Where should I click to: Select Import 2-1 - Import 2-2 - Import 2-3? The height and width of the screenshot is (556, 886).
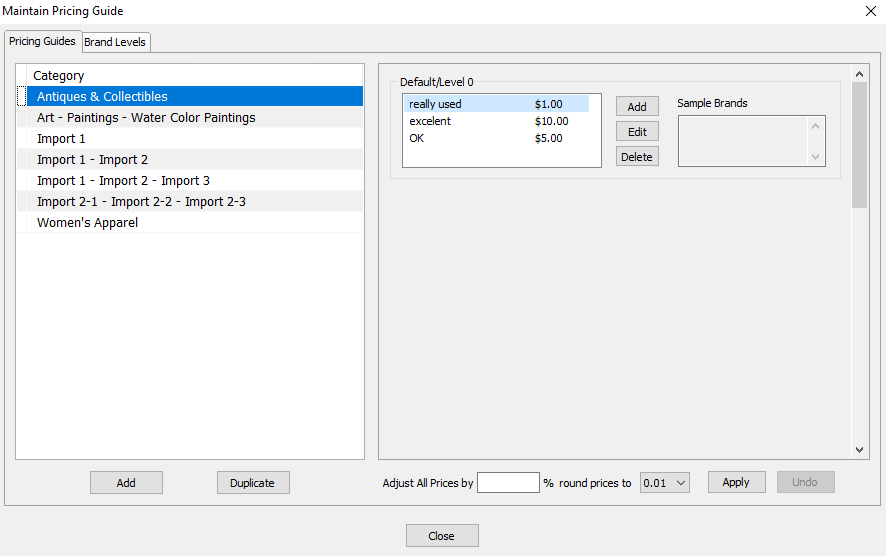coord(195,202)
